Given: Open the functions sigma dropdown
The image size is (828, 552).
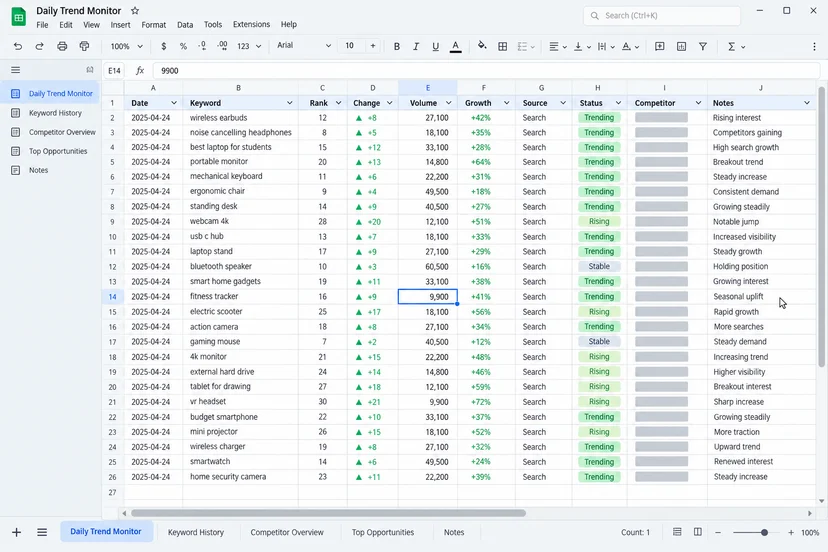Looking at the screenshot, I should click(736, 46).
